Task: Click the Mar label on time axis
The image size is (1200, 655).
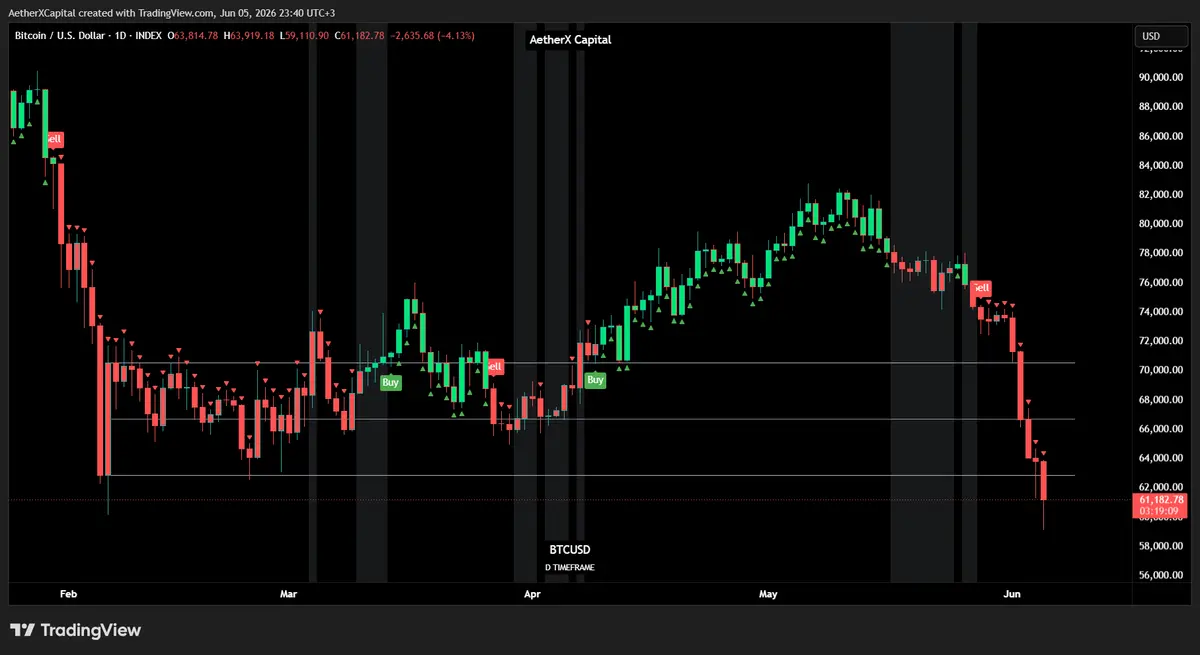Action: pyautogui.click(x=289, y=594)
